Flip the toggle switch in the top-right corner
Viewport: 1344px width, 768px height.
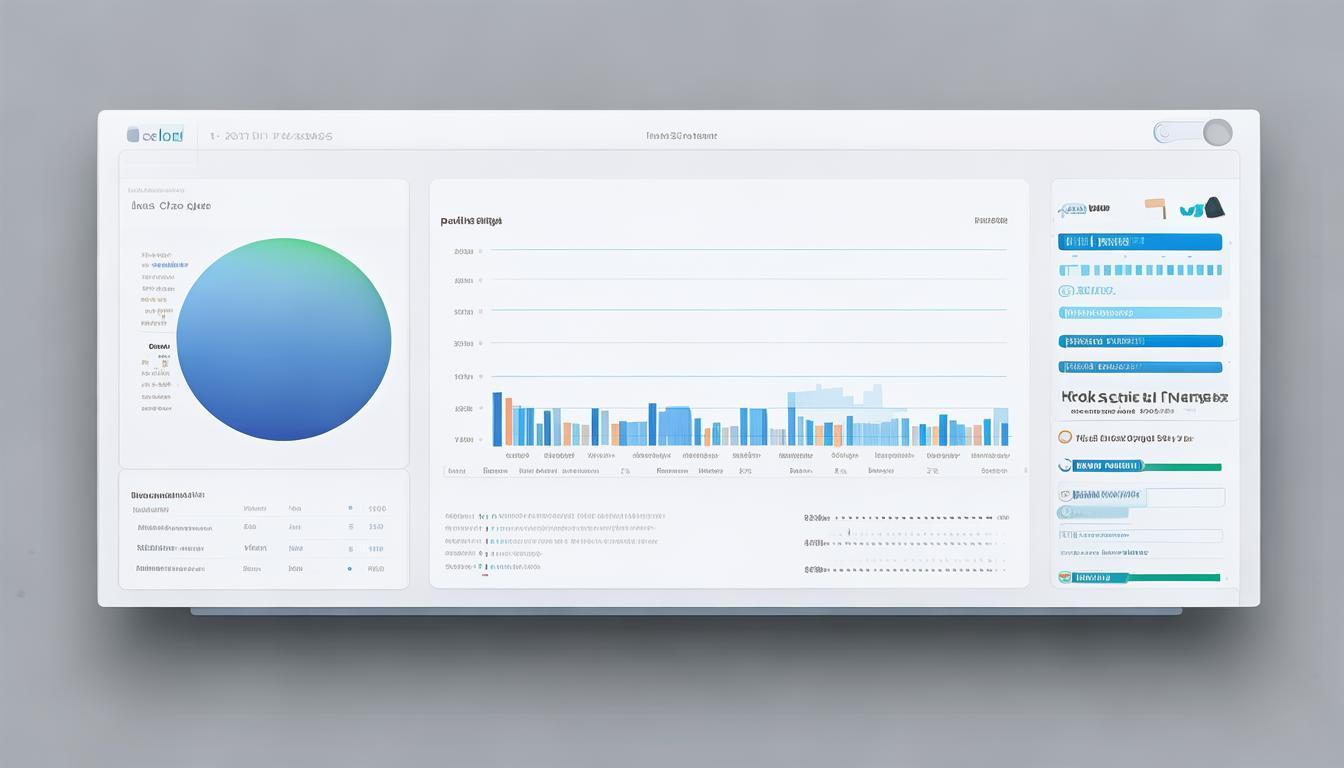1193,132
